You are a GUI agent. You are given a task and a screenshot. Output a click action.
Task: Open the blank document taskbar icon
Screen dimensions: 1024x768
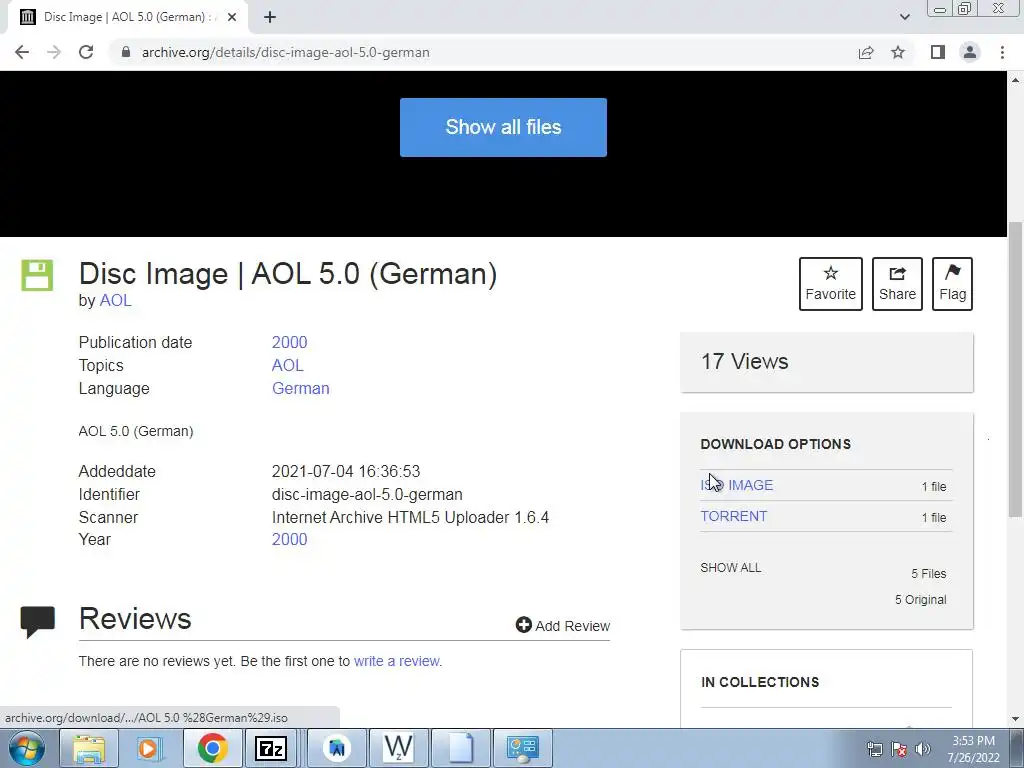tap(460, 748)
